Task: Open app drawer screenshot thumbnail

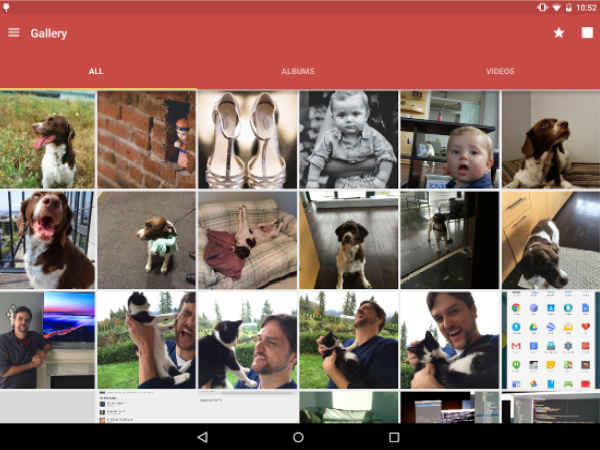Action: (551, 340)
